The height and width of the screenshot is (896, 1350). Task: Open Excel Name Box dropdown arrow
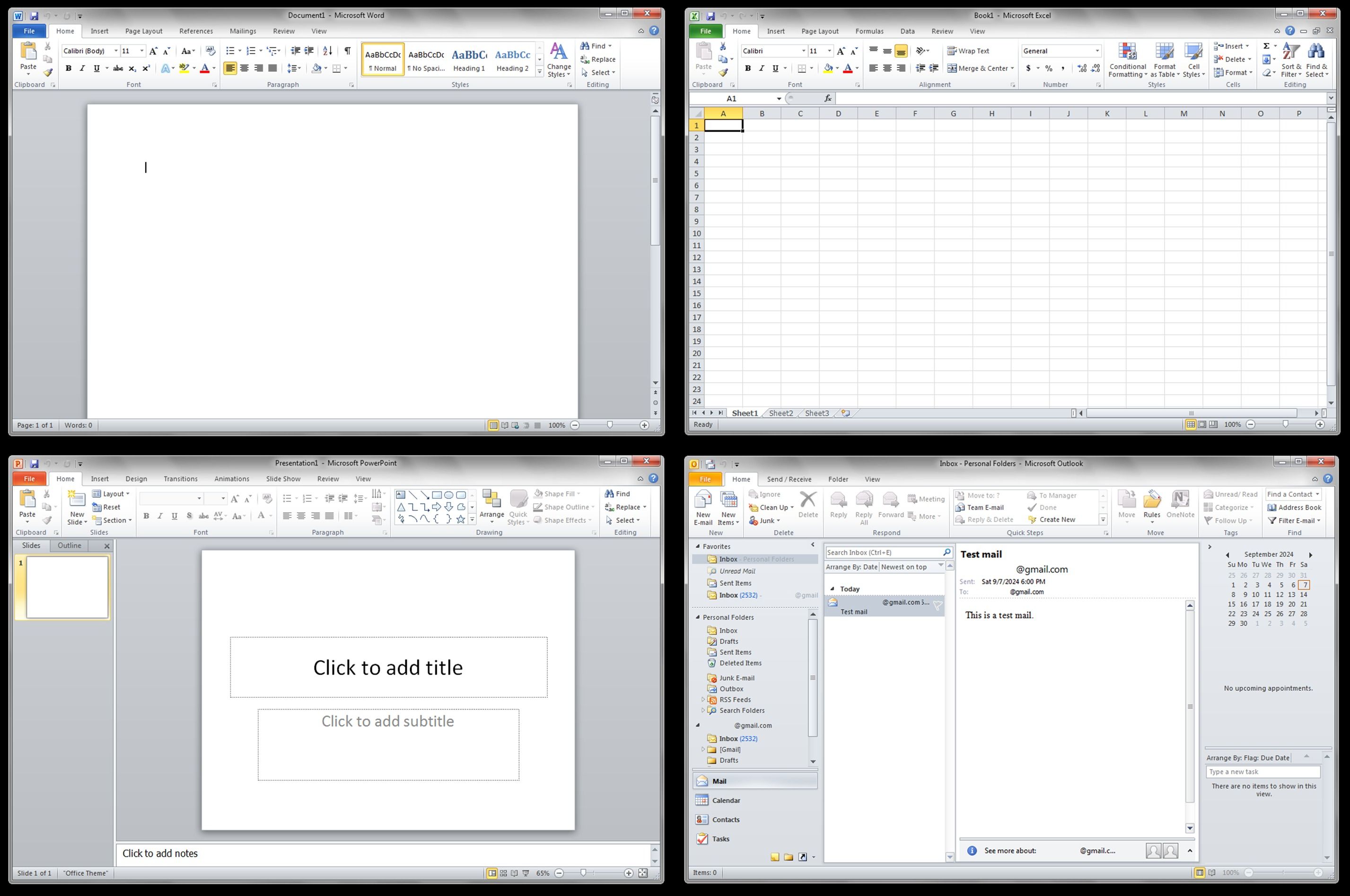[x=779, y=98]
